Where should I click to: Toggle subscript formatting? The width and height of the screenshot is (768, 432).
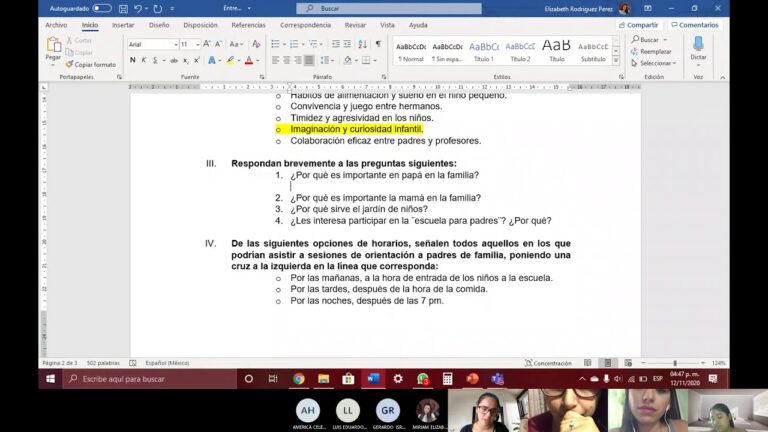[186, 61]
